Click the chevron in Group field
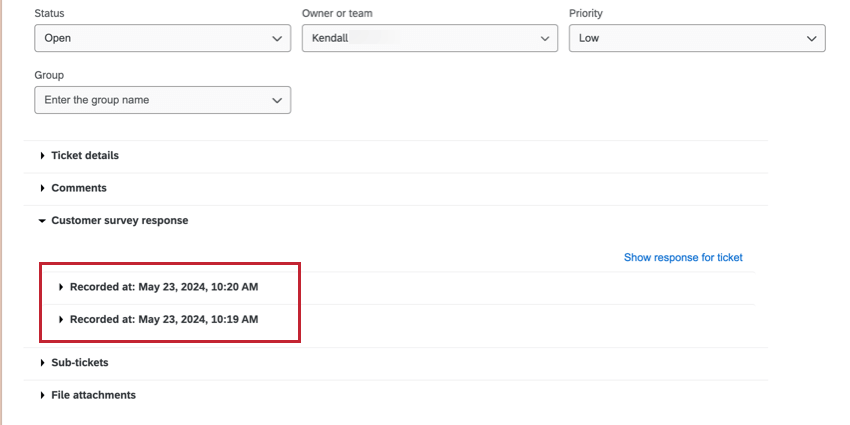 [277, 101]
